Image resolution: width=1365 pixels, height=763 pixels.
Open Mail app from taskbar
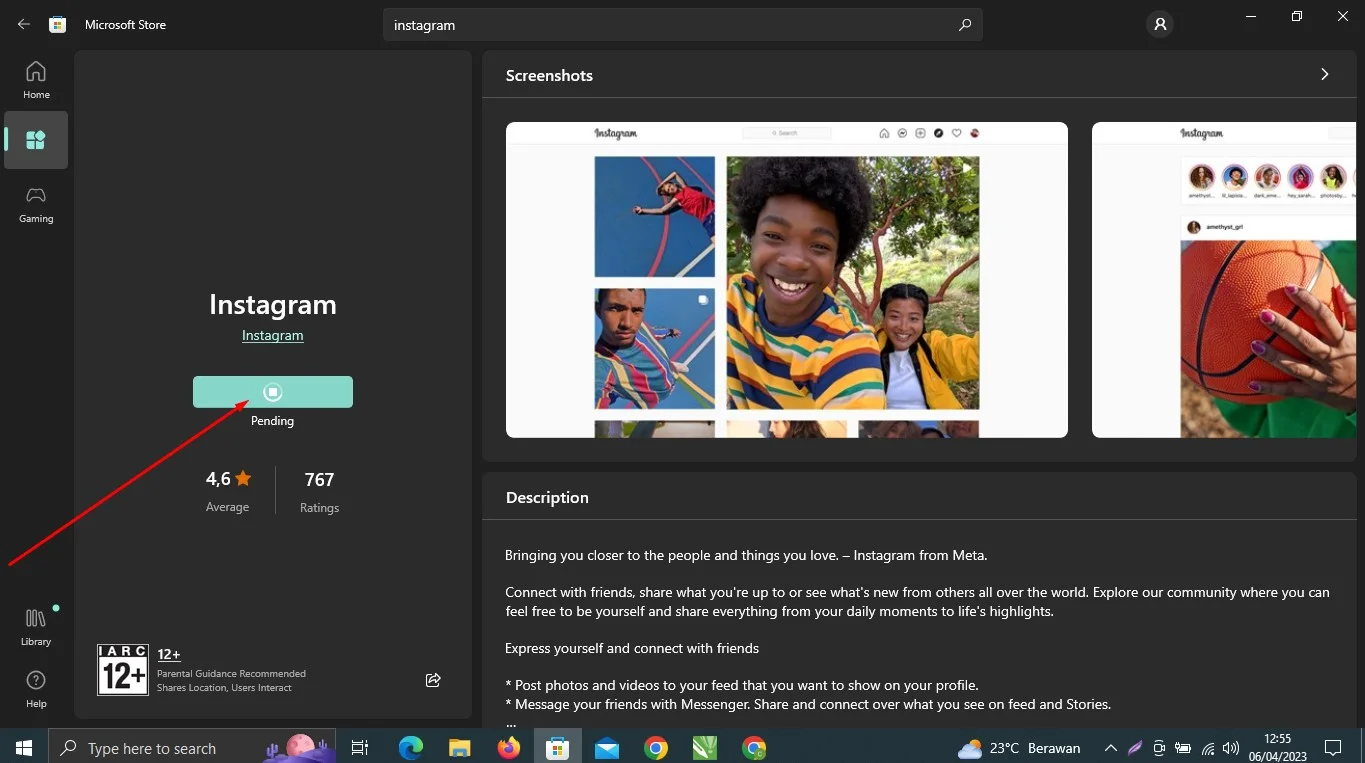[607, 748]
